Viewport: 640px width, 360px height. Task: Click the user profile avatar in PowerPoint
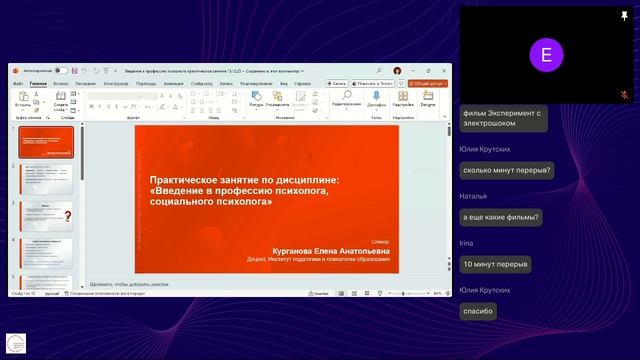pyautogui.click(x=397, y=71)
